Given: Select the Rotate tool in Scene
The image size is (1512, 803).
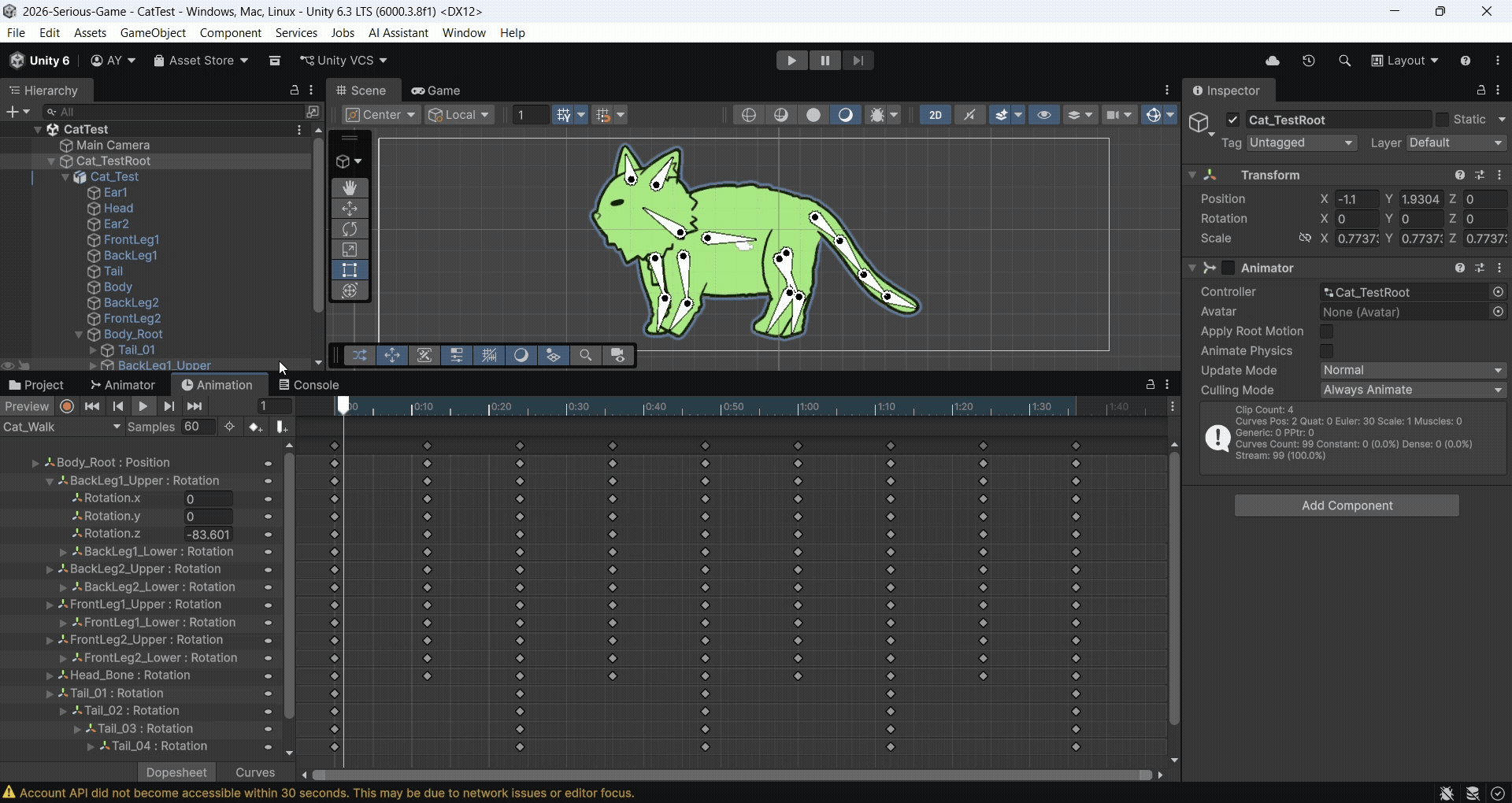Looking at the screenshot, I should point(350,229).
